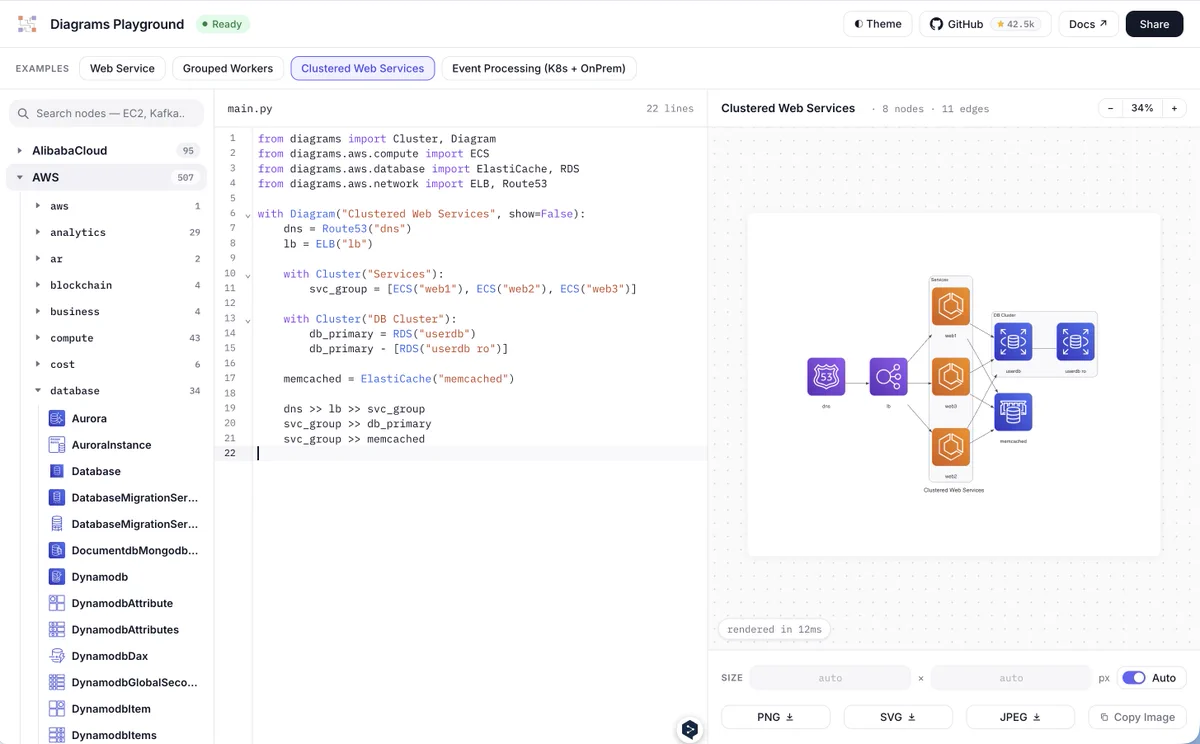
Task: Expand the ar category
Action: (x=38, y=258)
